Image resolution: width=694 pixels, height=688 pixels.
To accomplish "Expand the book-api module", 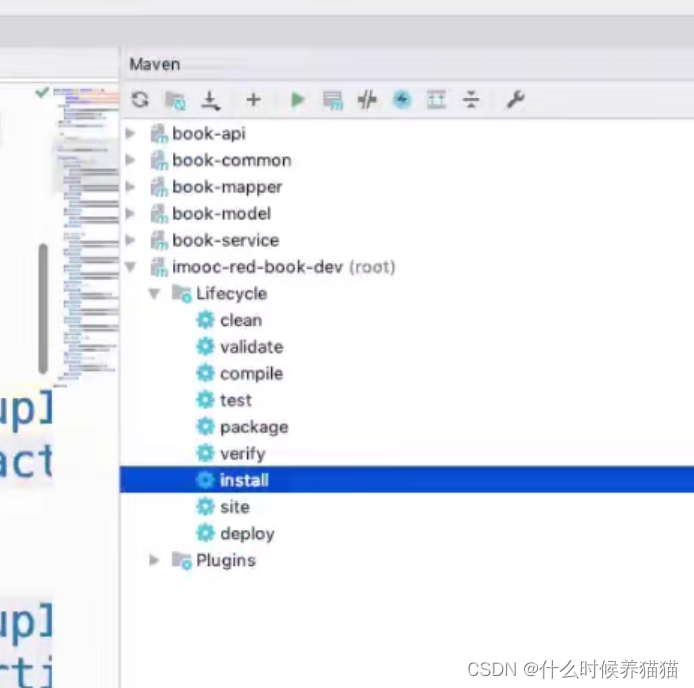I will [x=131, y=133].
